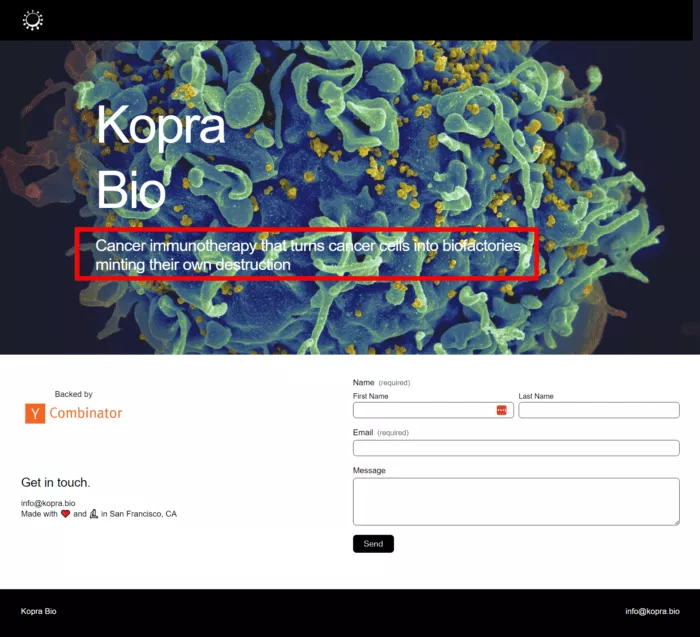Click the Kopra Bio text in footer
The width and height of the screenshot is (700, 637).
coord(39,611)
